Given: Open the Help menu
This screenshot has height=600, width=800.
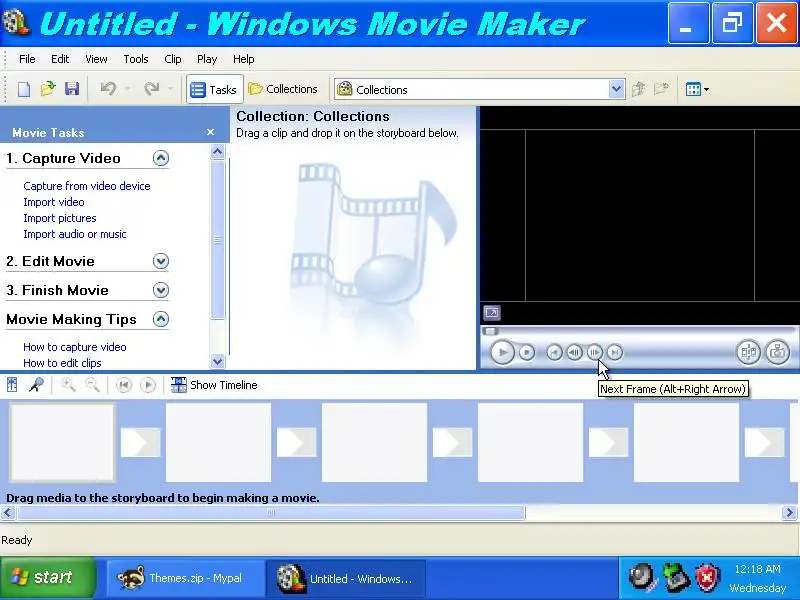Looking at the screenshot, I should (243, 59).
